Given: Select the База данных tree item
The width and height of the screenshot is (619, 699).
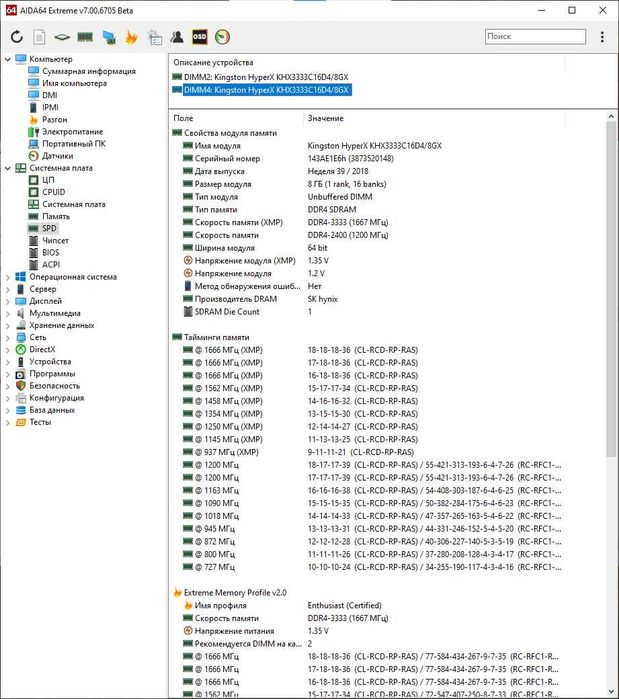Looking at the screenshot, I should 52,410.
